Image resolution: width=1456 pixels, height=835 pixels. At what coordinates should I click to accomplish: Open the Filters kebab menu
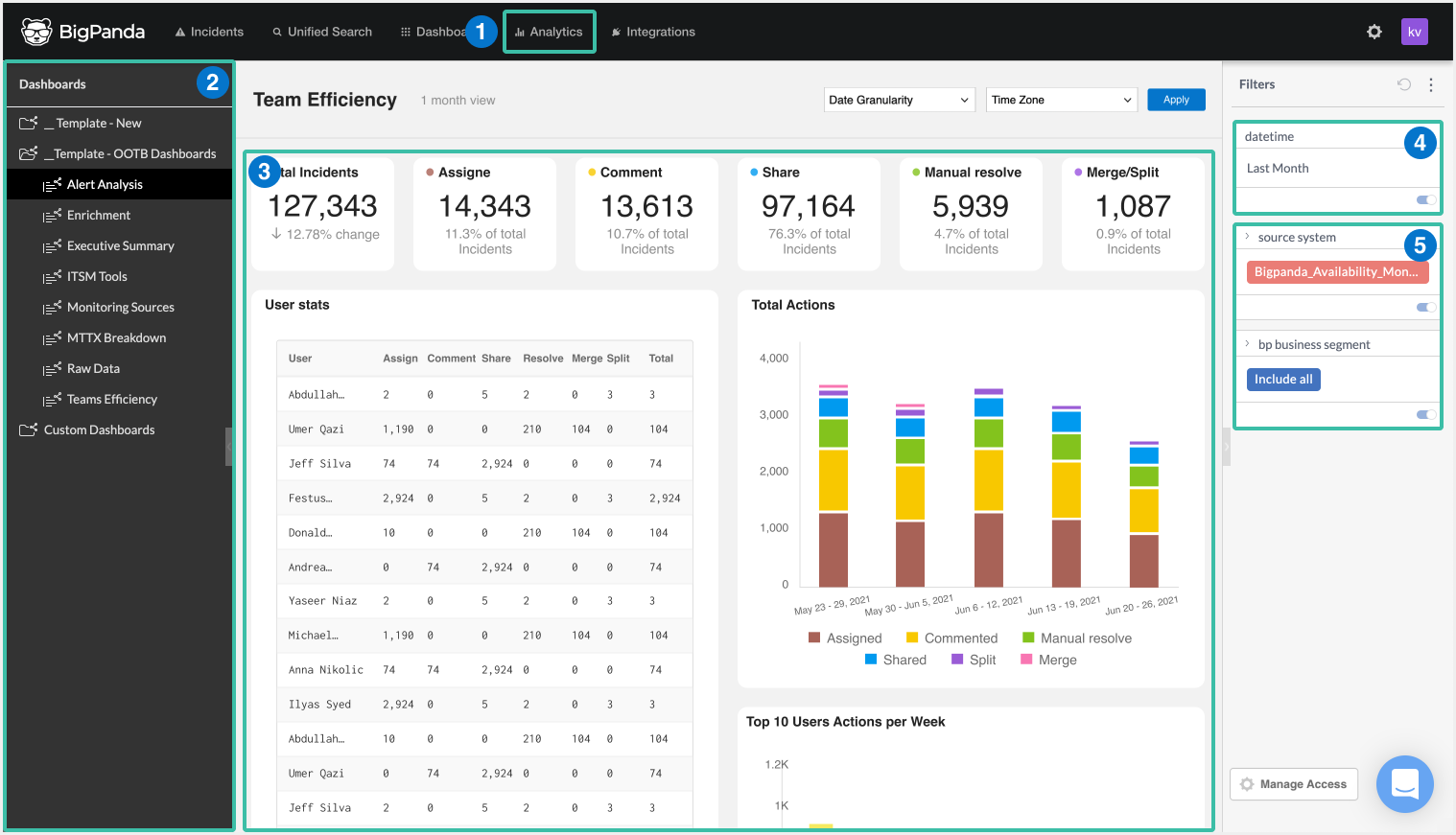coord(1430,84)
